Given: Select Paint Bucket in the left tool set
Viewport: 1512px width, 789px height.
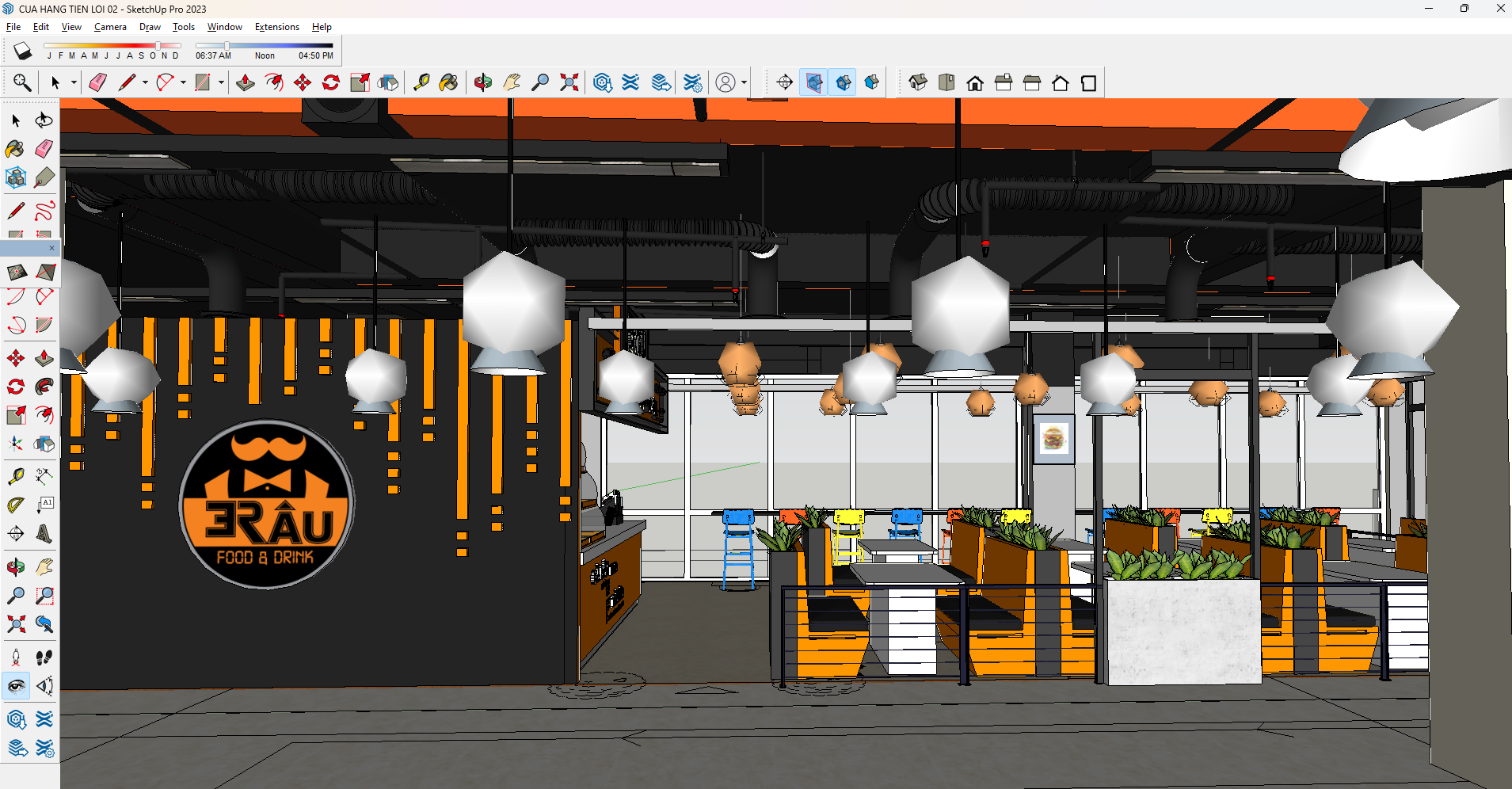Looking at the screenshot, I should (16, 149).
